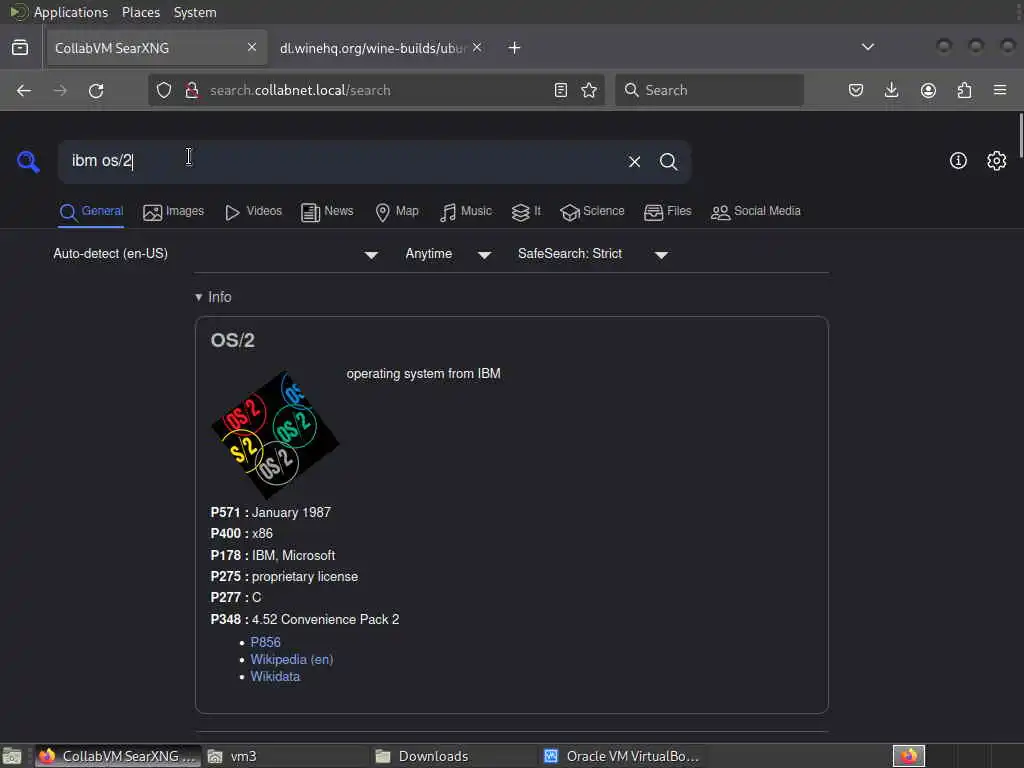This screenshot has width=1024, height=768.
Task: Click 'proprietary license' text
Action: tap(305, 577)
